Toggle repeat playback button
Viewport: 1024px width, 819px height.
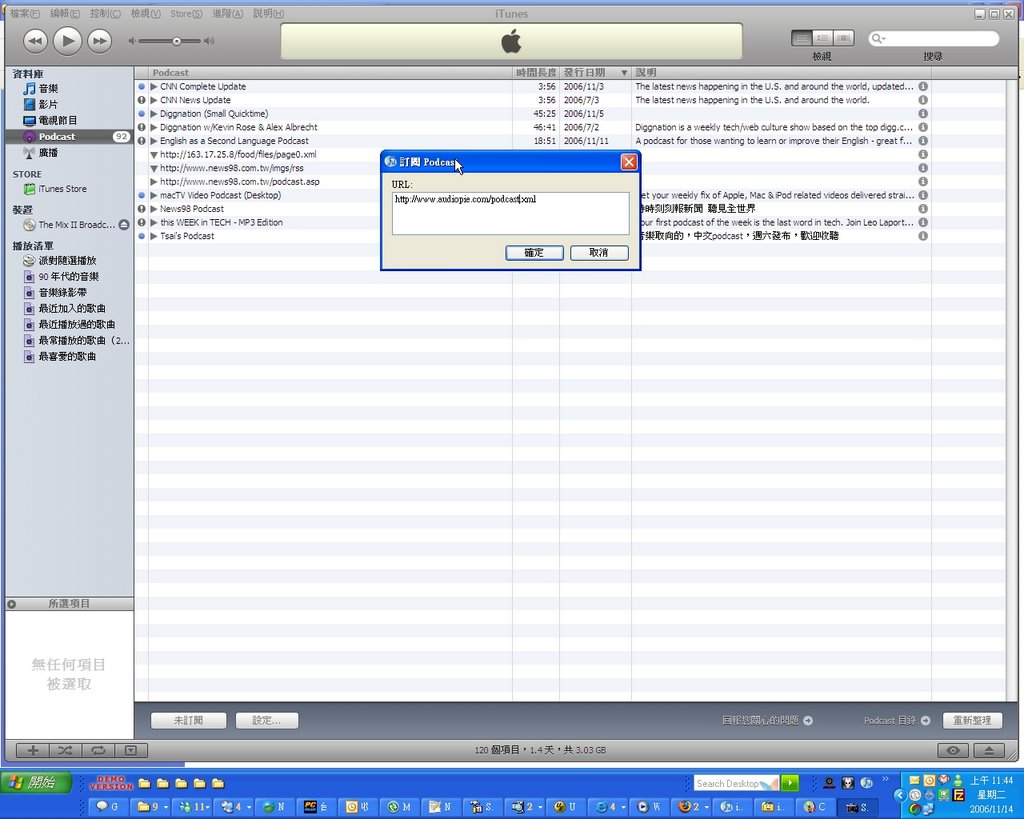pyautogui.click(x=98, y=750)
